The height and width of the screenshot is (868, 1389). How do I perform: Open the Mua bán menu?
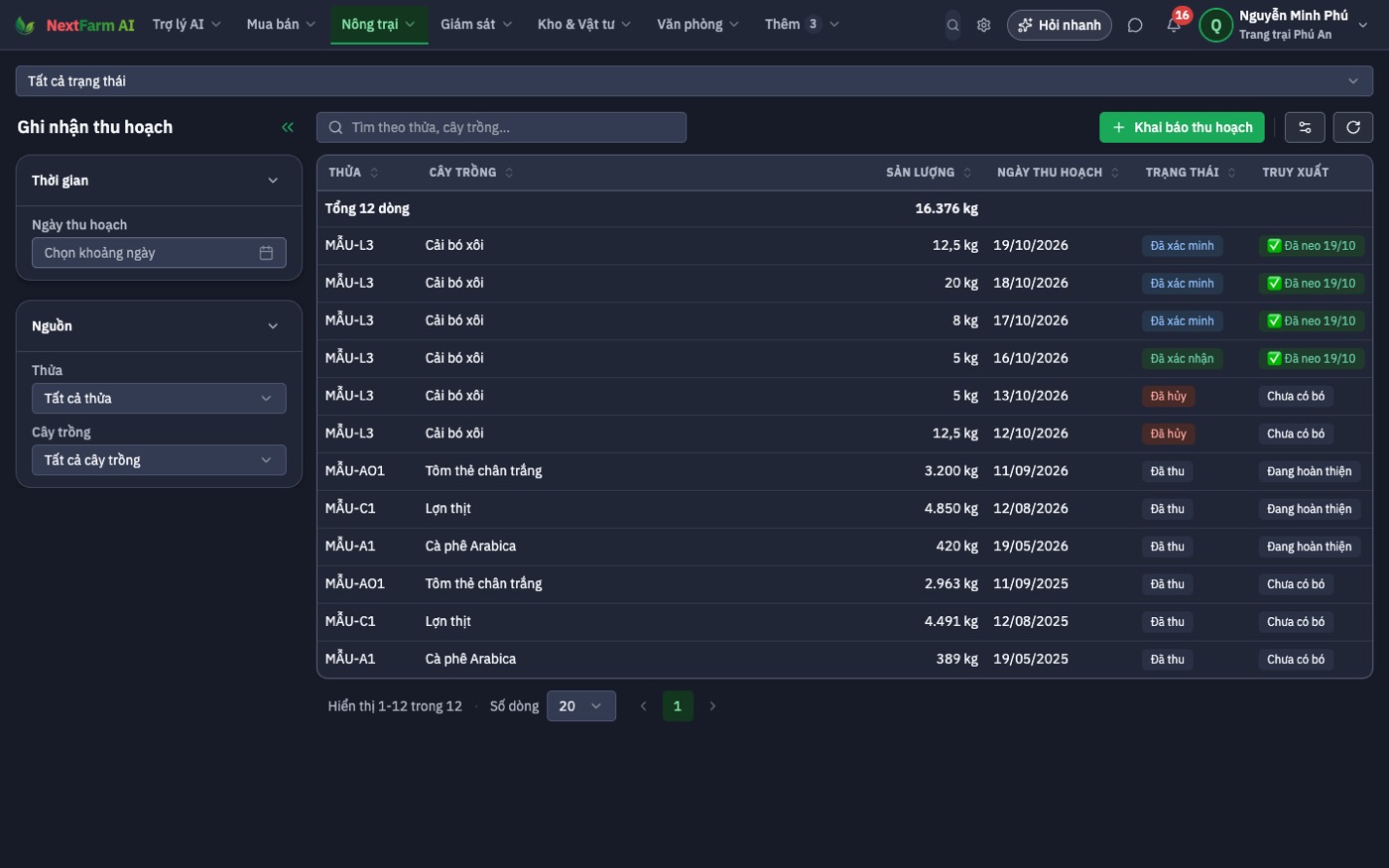tap(281, 25)
